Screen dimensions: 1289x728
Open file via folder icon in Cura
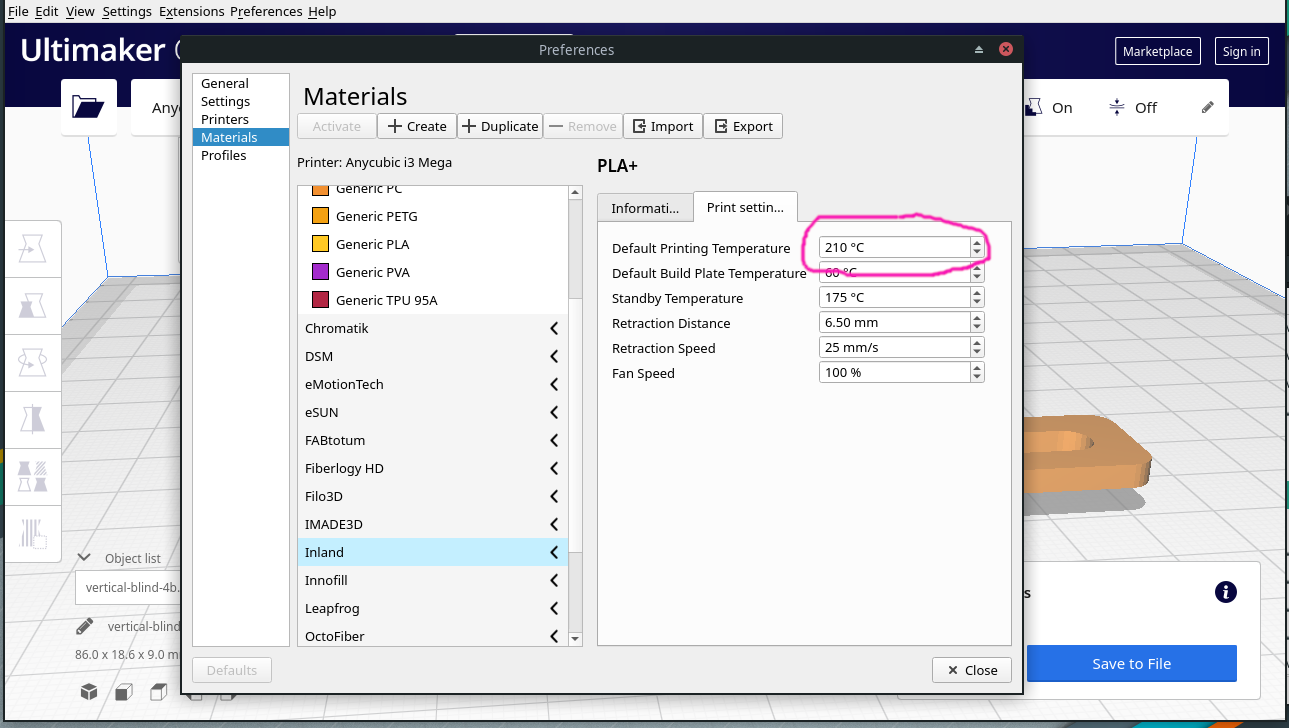pyautogui.click(x=89, y=107)
